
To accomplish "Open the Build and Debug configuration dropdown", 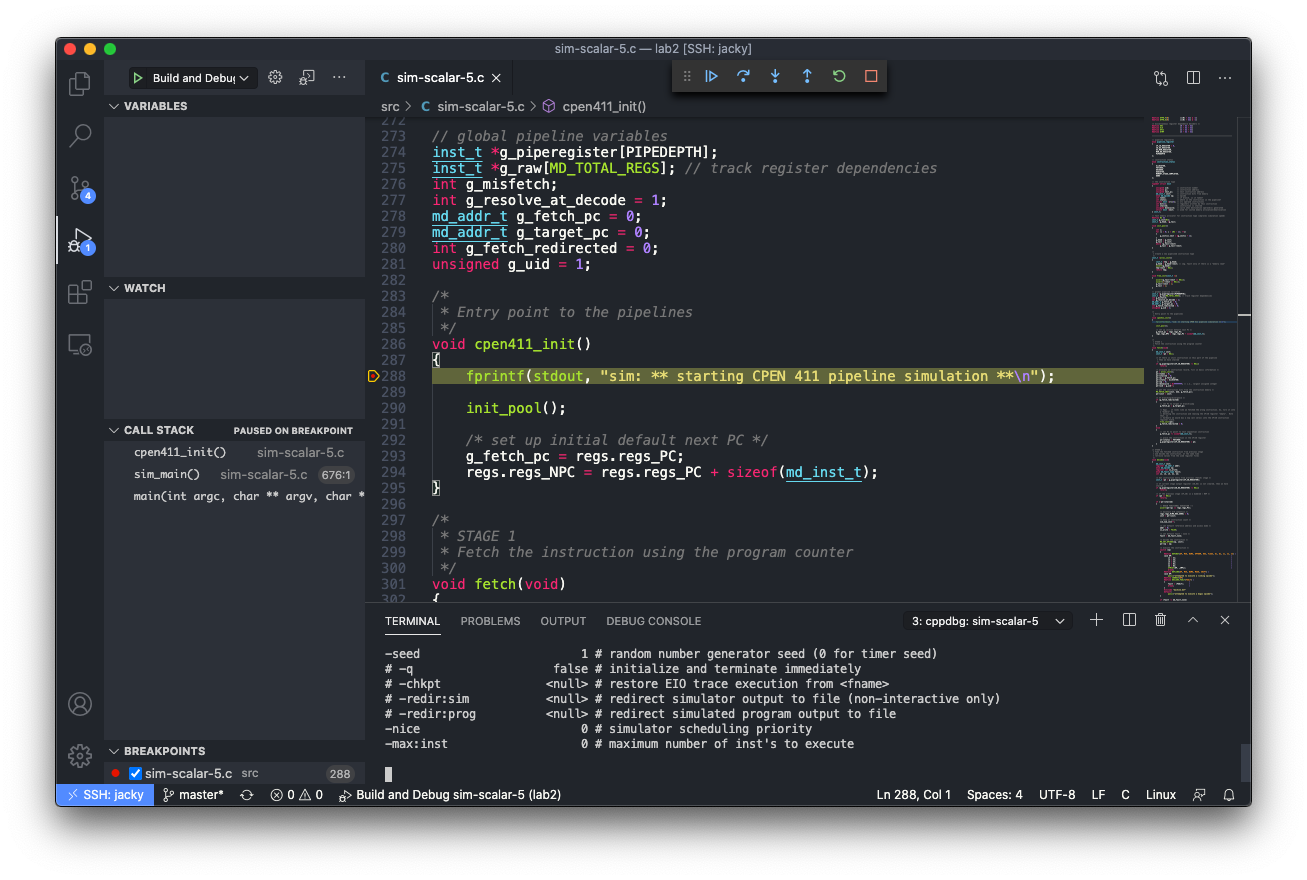I will click(193, 78).
